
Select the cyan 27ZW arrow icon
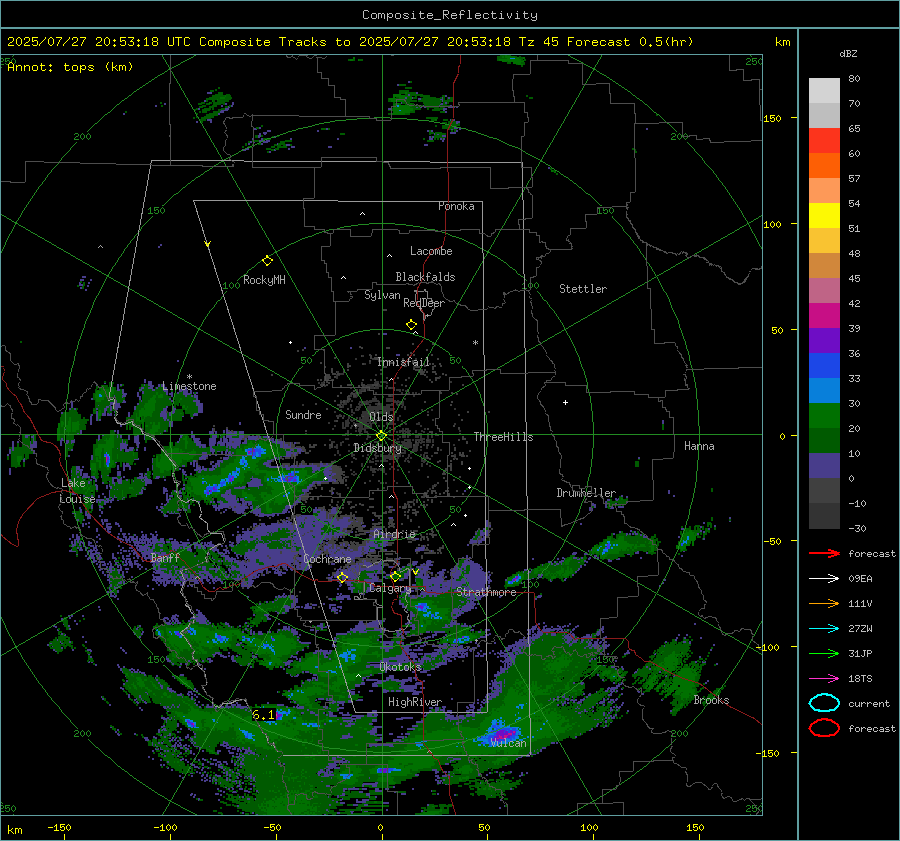[x=824, y=629]
